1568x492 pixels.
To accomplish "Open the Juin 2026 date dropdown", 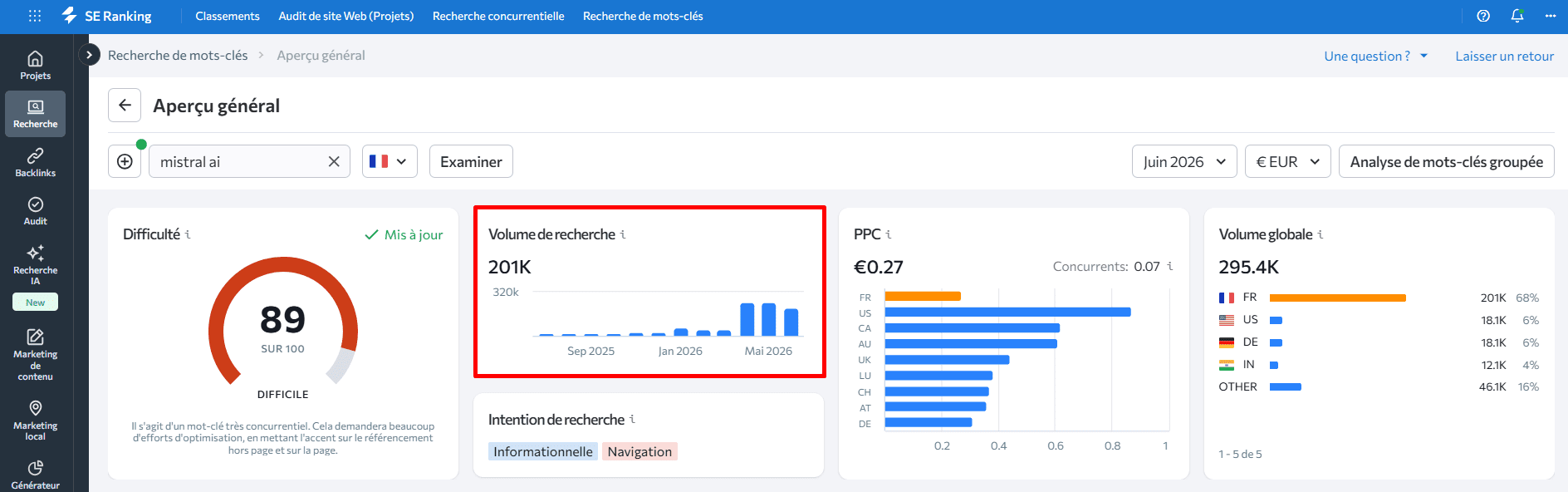I will 1184,161.
